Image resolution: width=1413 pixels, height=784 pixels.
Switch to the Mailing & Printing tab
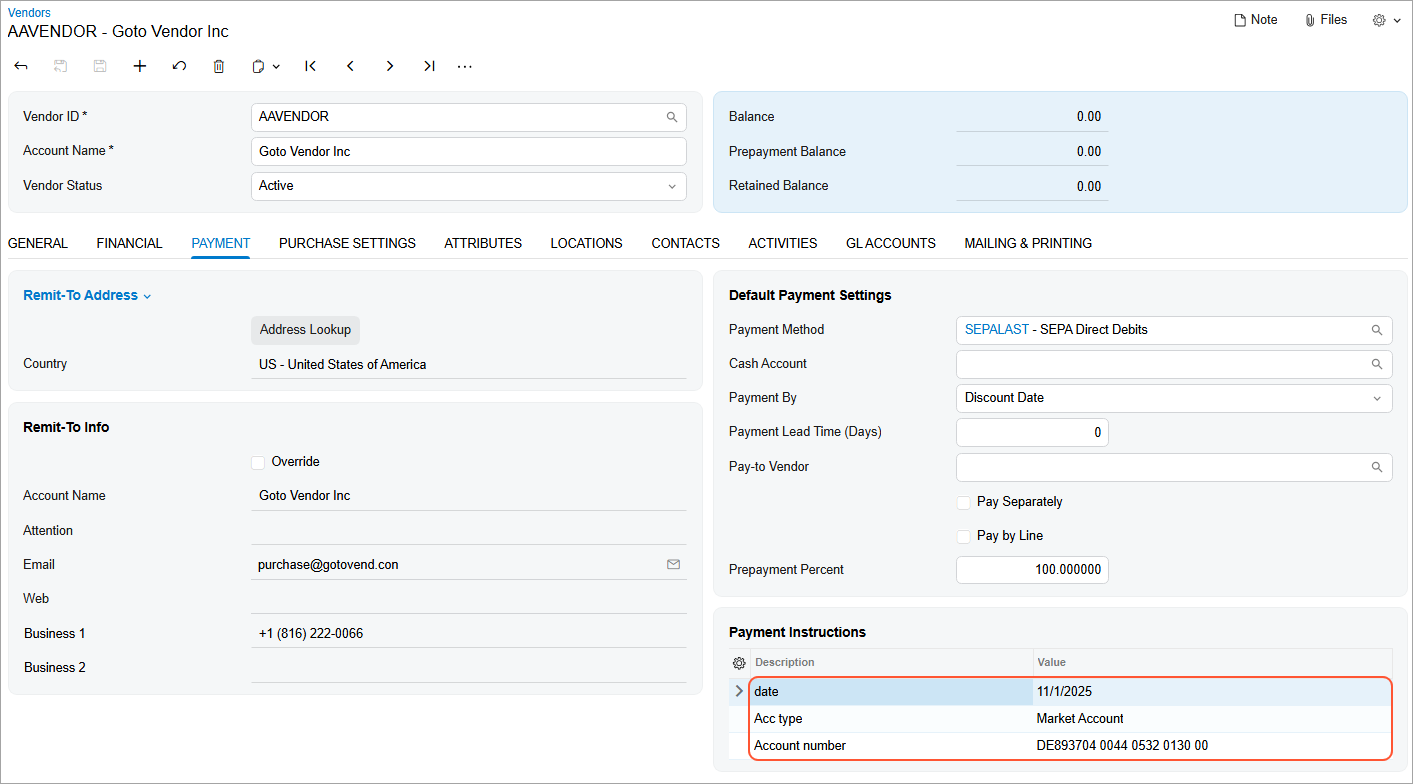[x=1028, y=243]
